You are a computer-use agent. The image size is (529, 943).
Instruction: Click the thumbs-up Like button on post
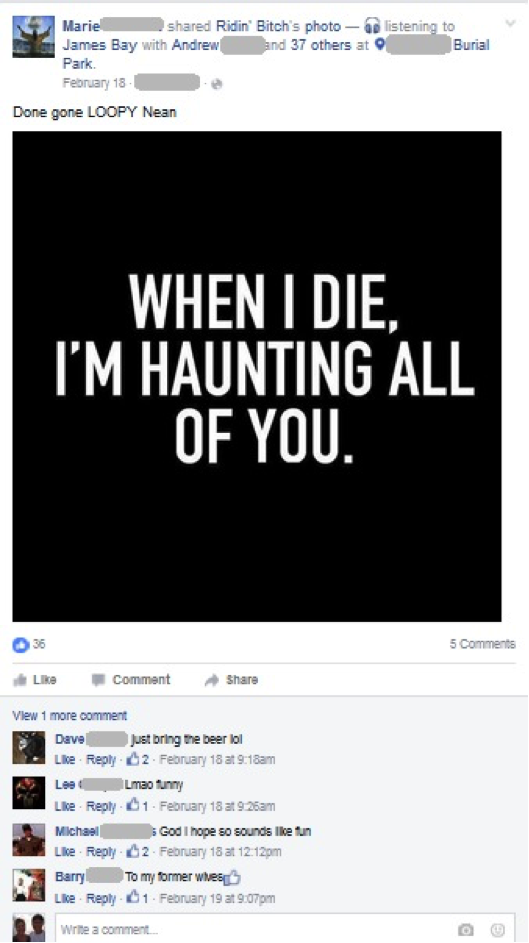pos(35,680)
